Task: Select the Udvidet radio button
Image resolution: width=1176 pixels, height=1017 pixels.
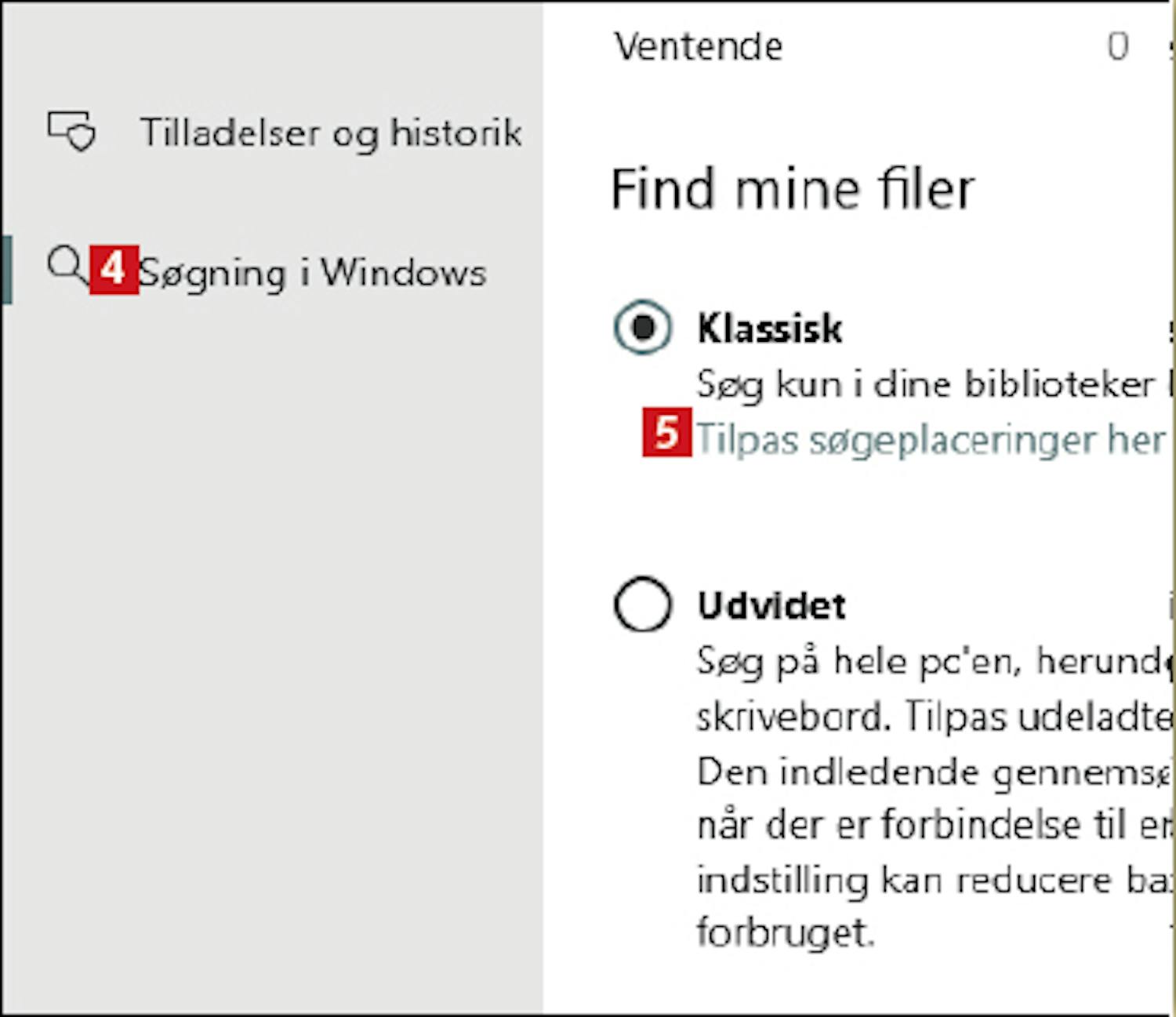Action: pos(643,605)
